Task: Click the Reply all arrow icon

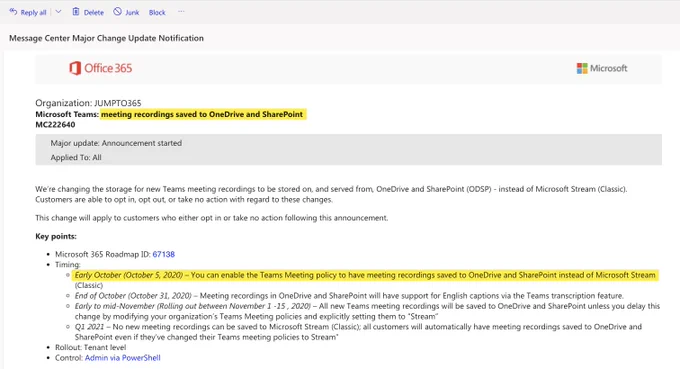Action: (13, 12)
